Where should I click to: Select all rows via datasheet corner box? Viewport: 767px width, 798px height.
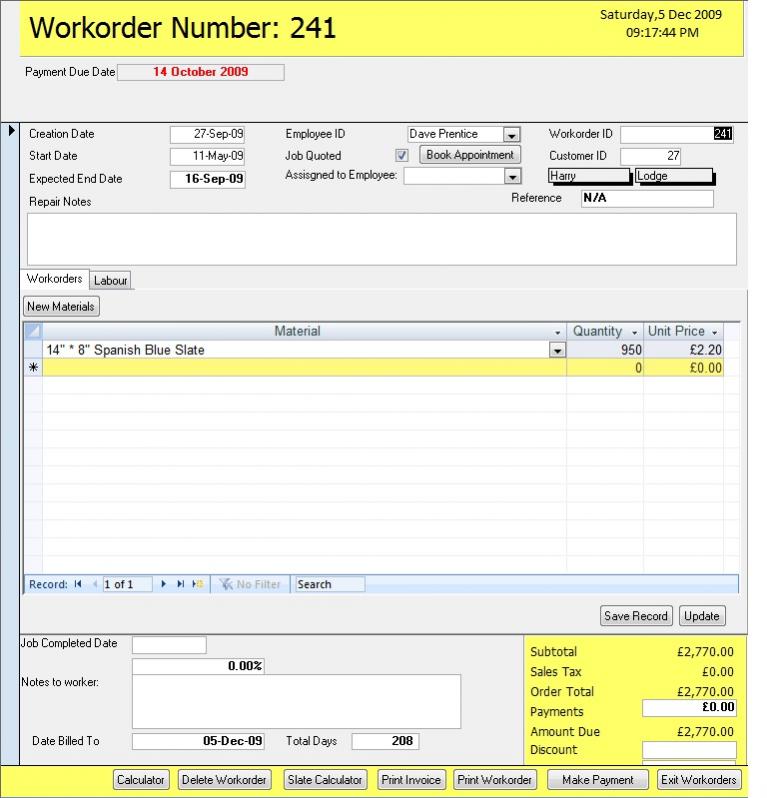click(x=33, y=331)
